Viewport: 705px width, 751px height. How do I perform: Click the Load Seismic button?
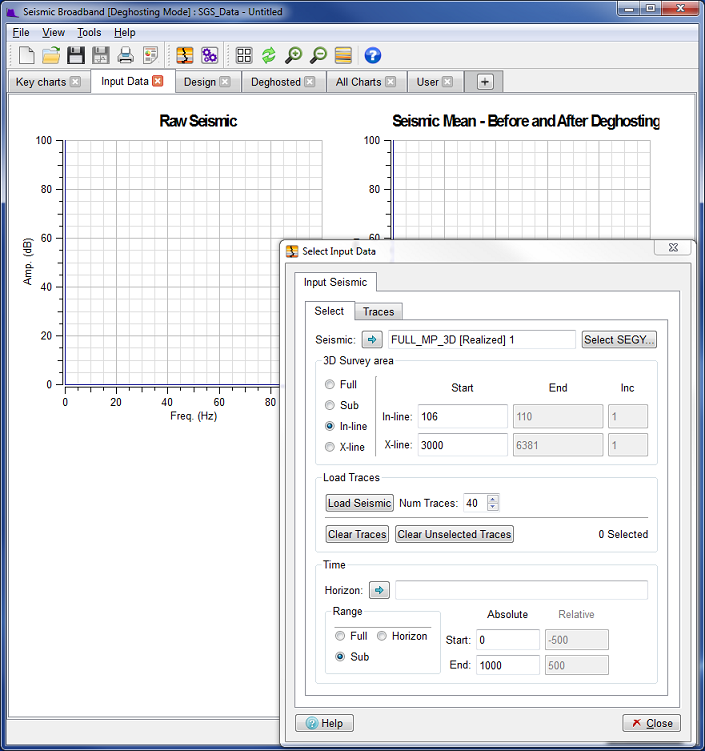359,503
